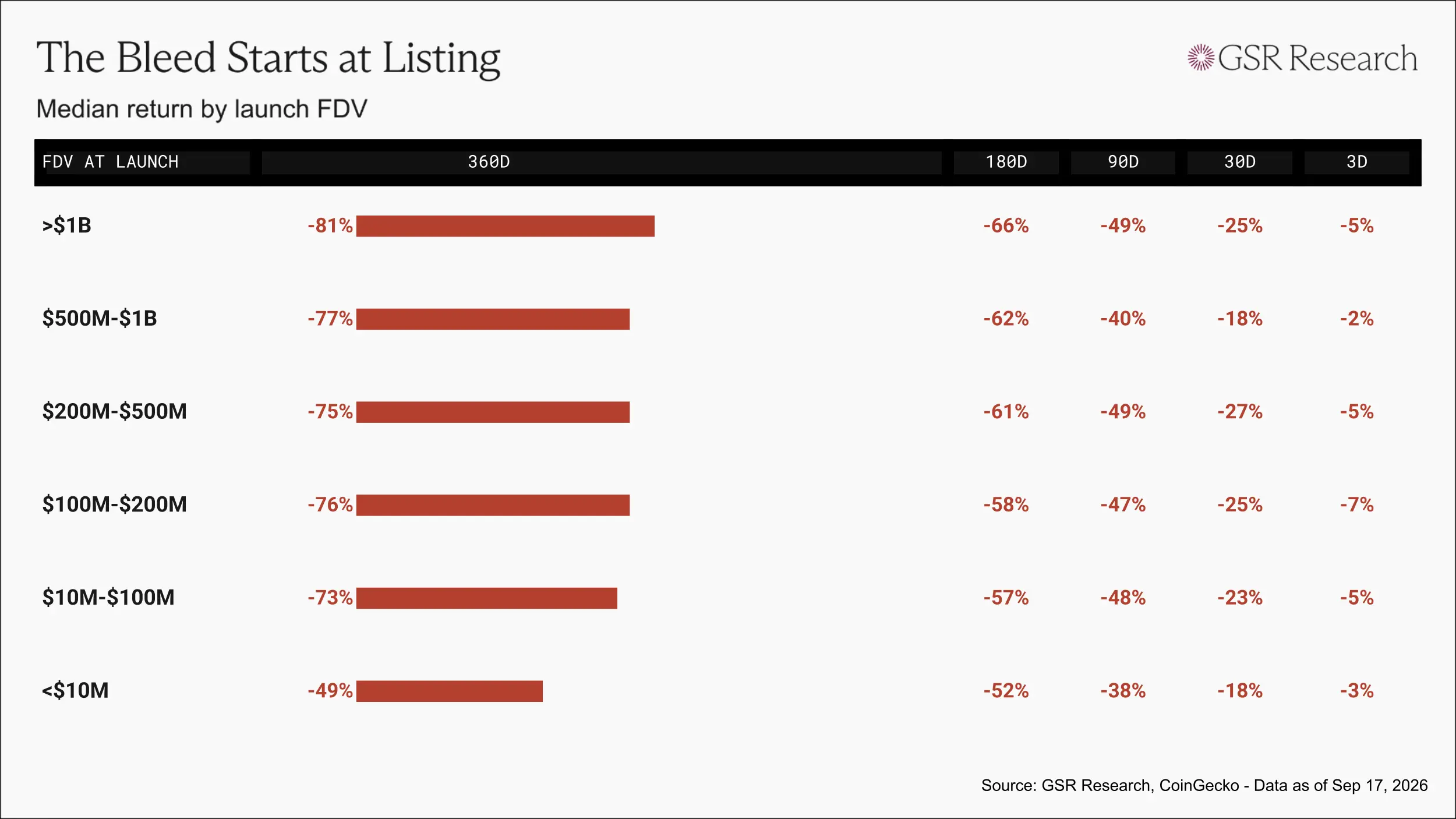
Task: Click the GSR Research wordmark text
Action: click(x=1318, y=58)
